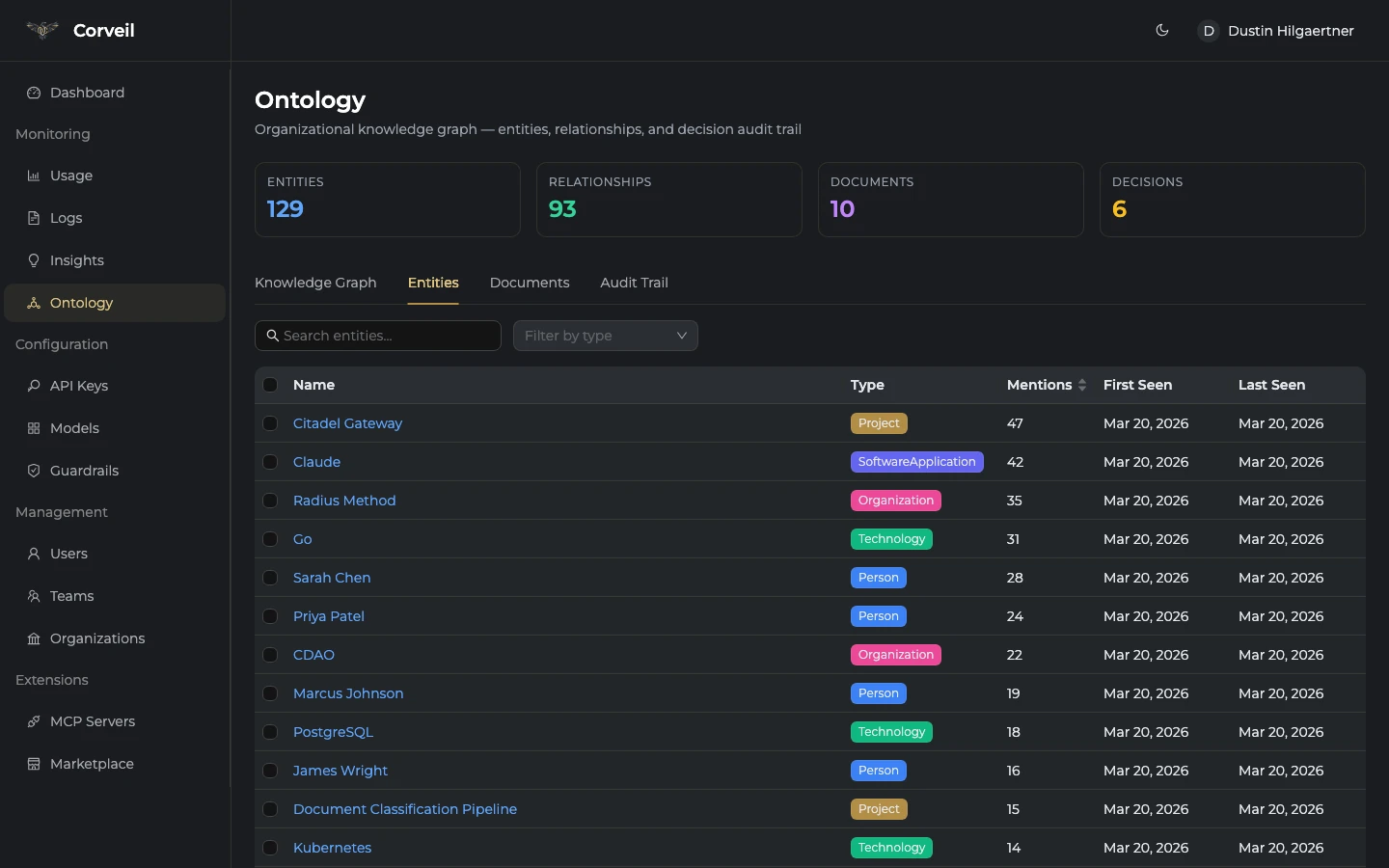The image size is (1389, 868).
Task: Click the MCP Servers plug icon
Action: [x=34, y=721]
